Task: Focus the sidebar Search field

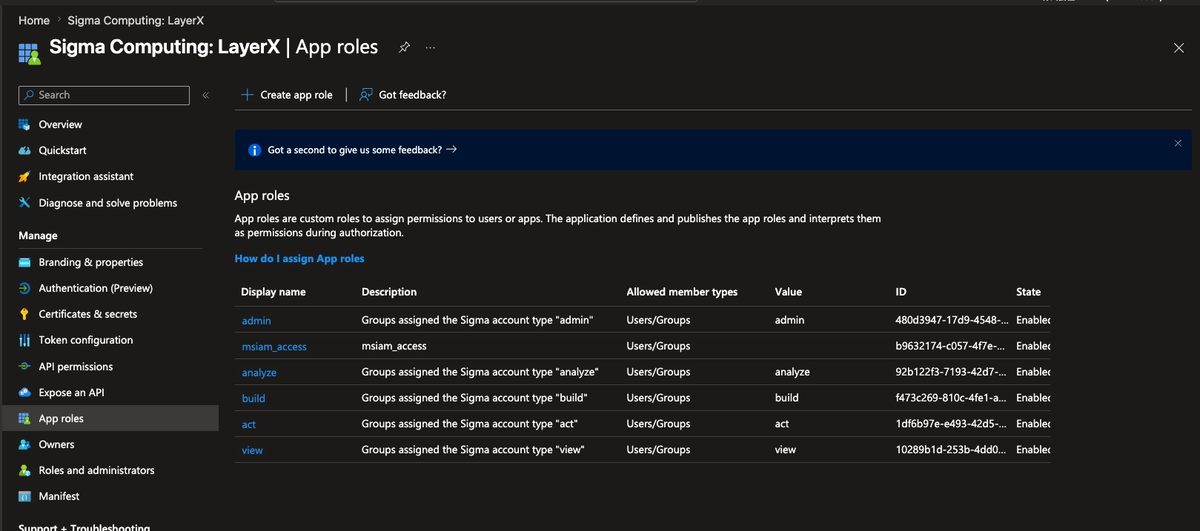Action: click(x=104, y=95)
